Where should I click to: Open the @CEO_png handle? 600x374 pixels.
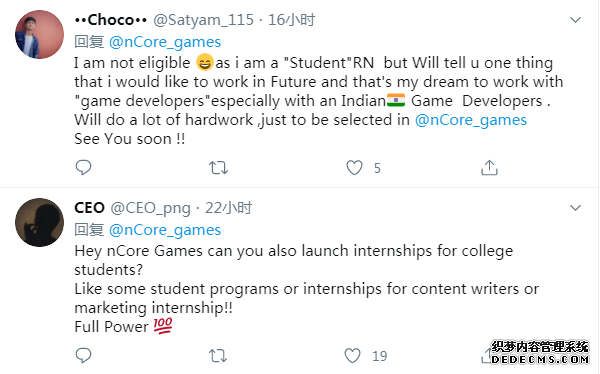pos(150,208)
